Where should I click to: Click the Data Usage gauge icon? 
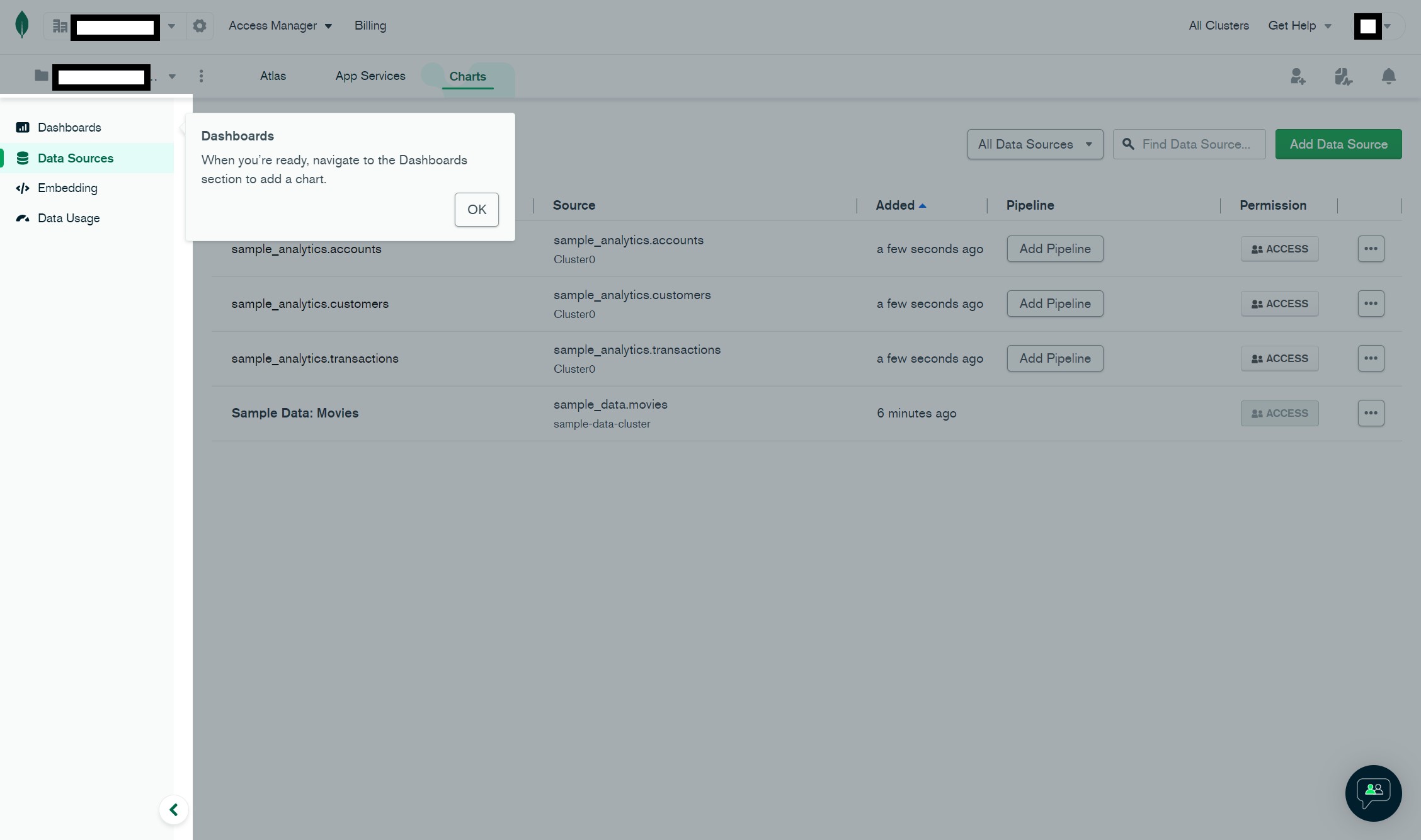23,219
